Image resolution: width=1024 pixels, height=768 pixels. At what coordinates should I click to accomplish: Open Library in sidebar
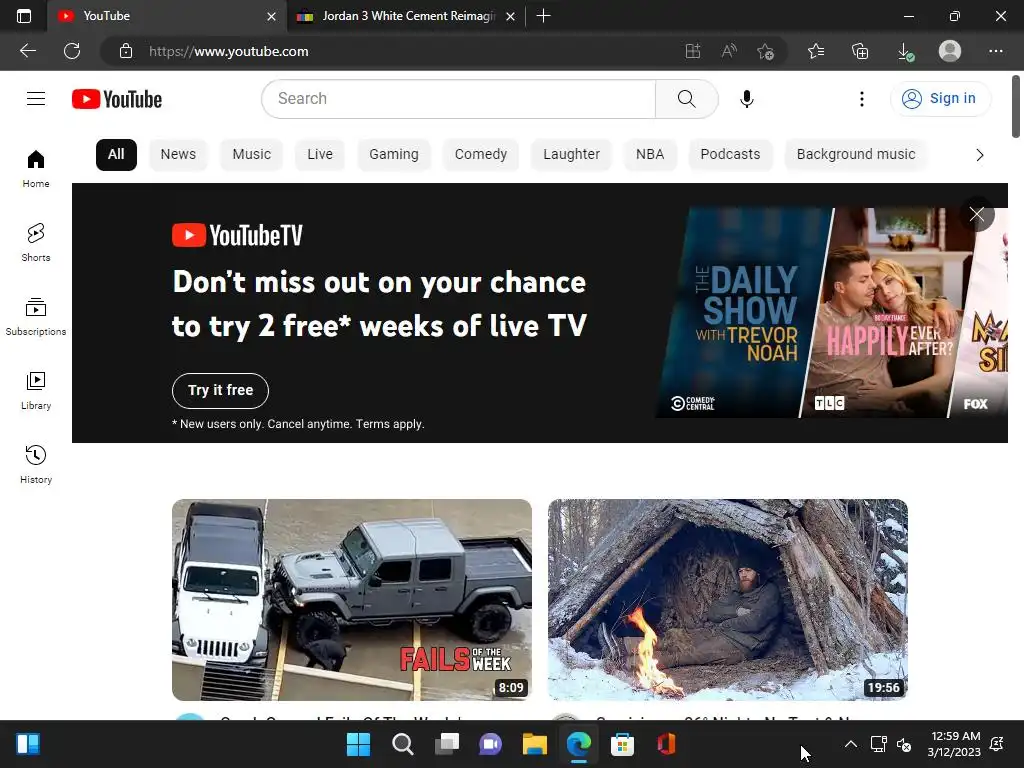coord(36,391)
